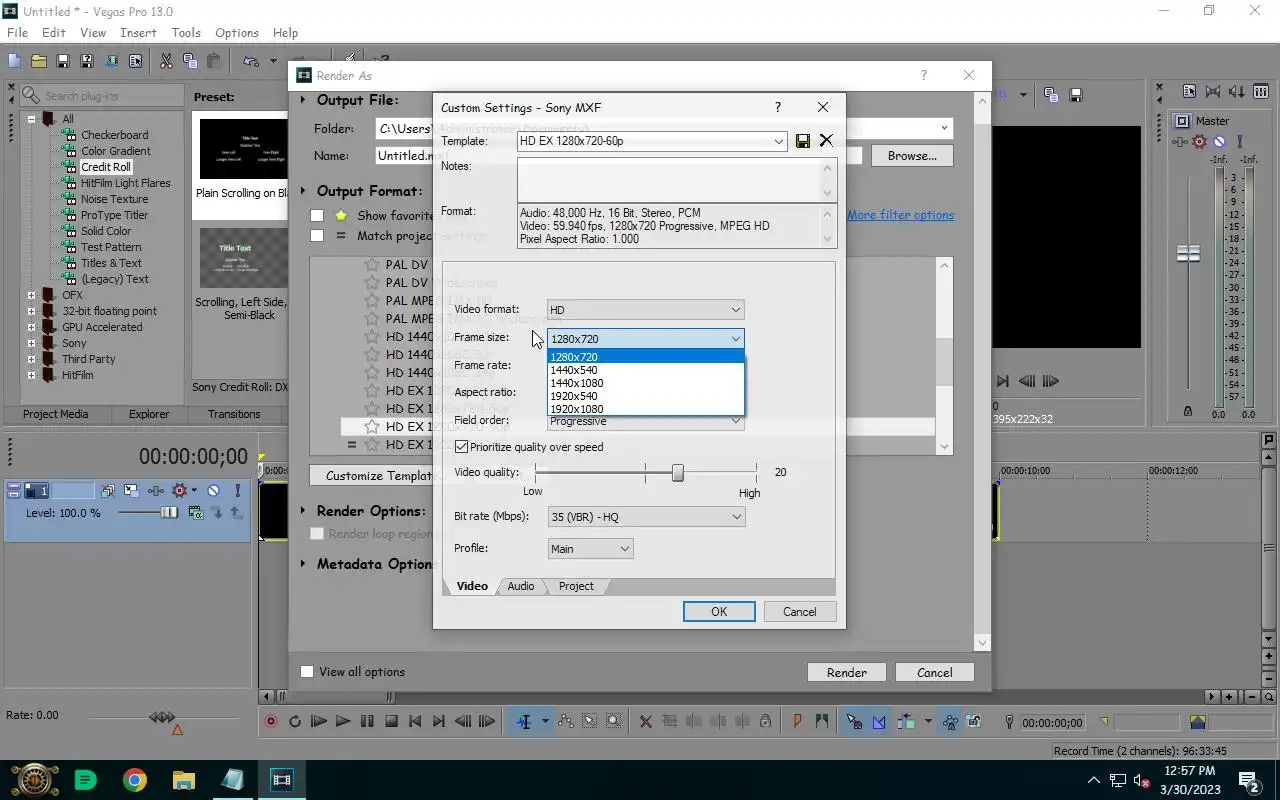Image resolution: width=1280 pixels, height=800 pixels.
Task: Click the track Automation settings gear icon
Action: click(x=180, y=491)
